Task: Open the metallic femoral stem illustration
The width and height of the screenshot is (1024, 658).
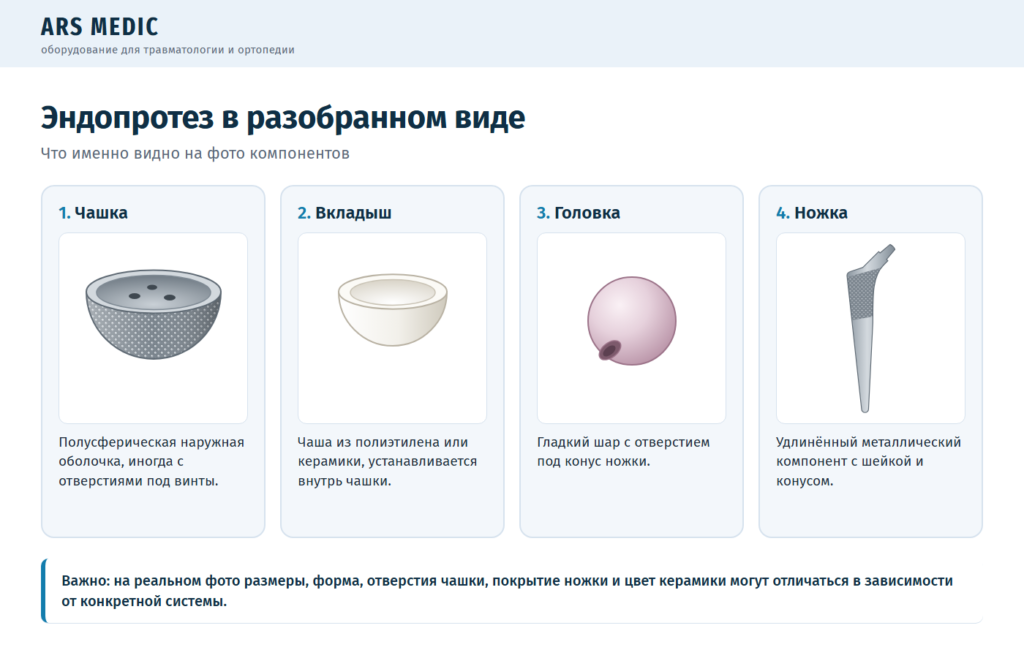Action: [871, 328]
